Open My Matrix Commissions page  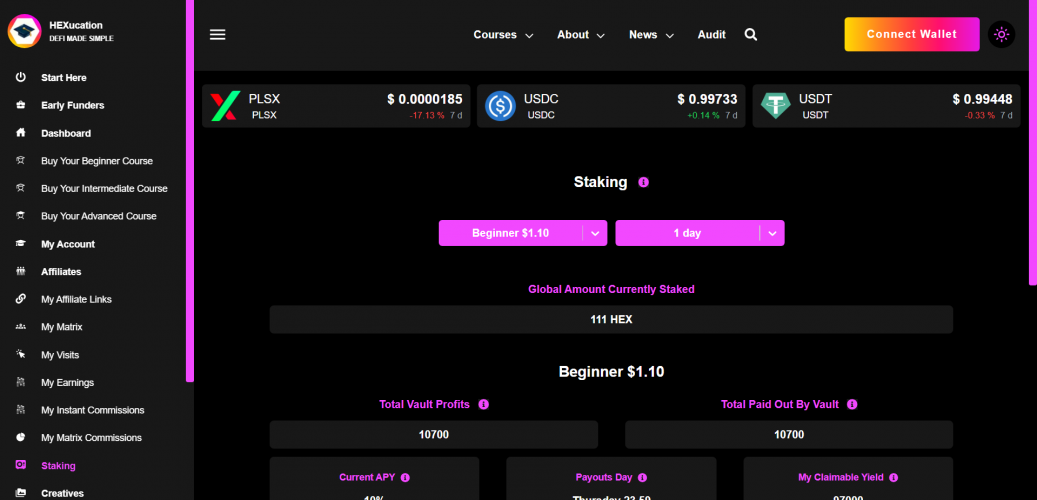tap(91, 438)
